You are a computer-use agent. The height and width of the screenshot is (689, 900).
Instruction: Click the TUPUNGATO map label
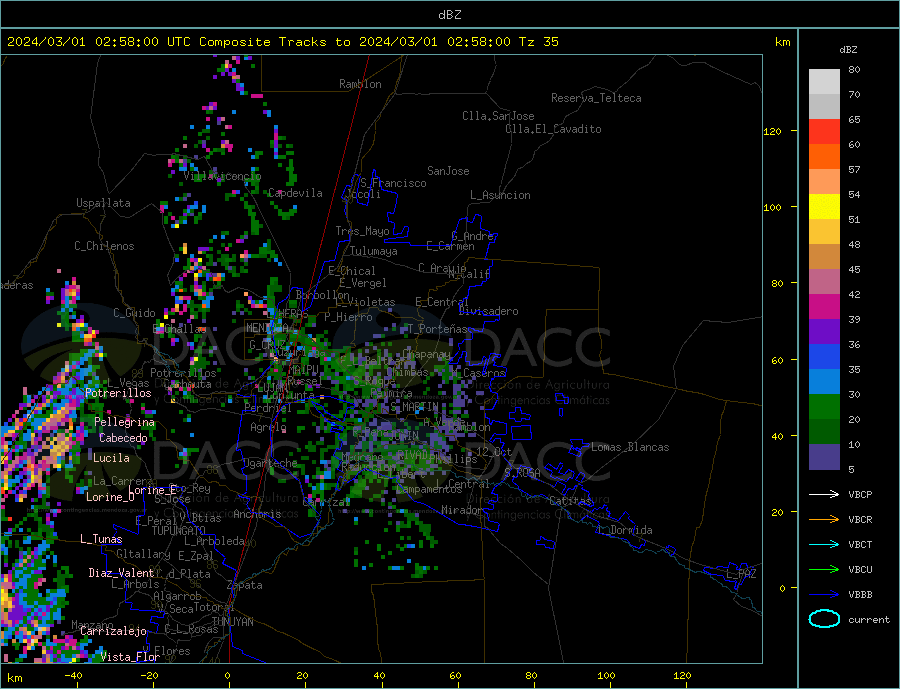coord(178,531)
